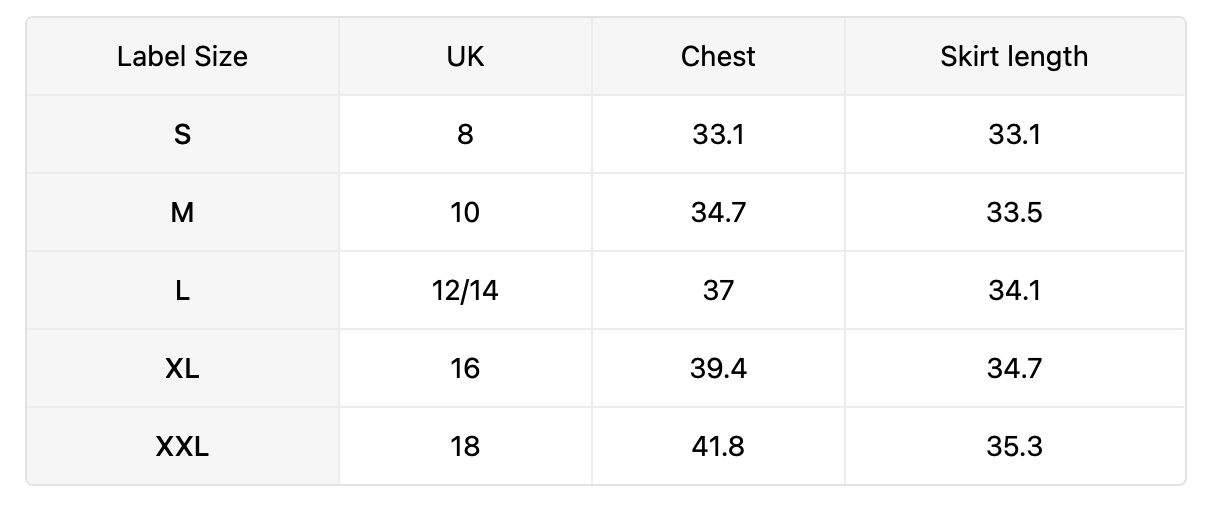
Task: Click the UK size 18 cell
Action: point(465,446)
